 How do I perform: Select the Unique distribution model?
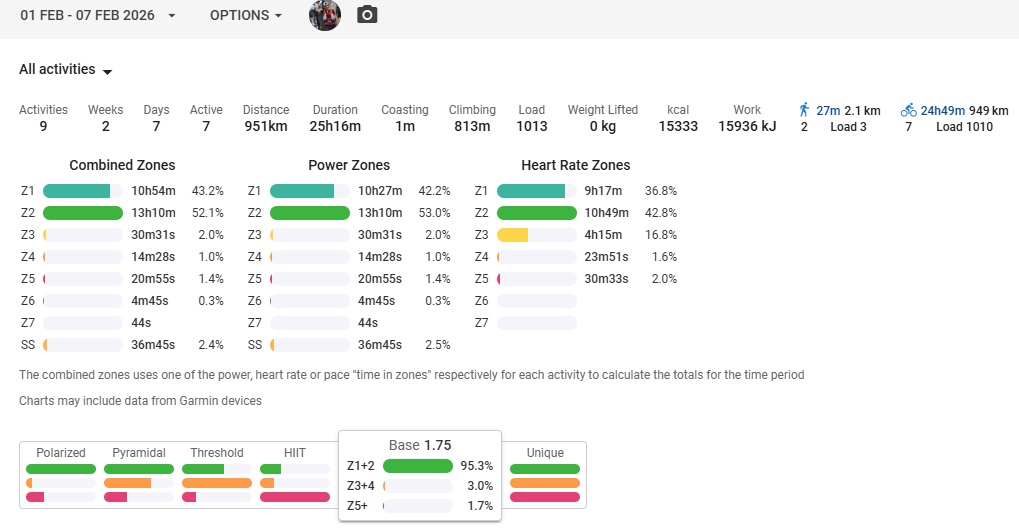click(x=545, y=453)
